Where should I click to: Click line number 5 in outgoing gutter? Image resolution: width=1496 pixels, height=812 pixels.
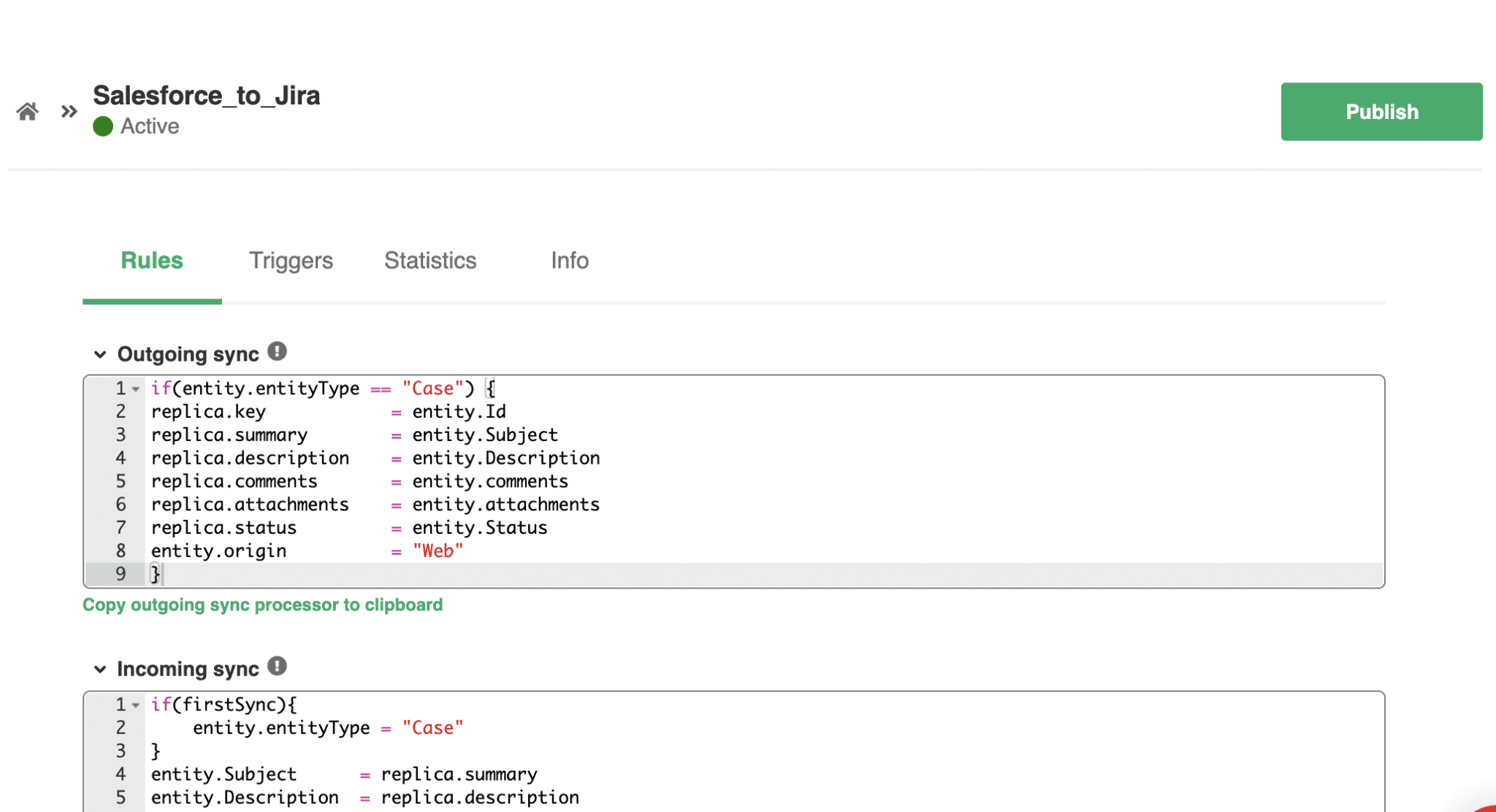(x=121, y=482)
